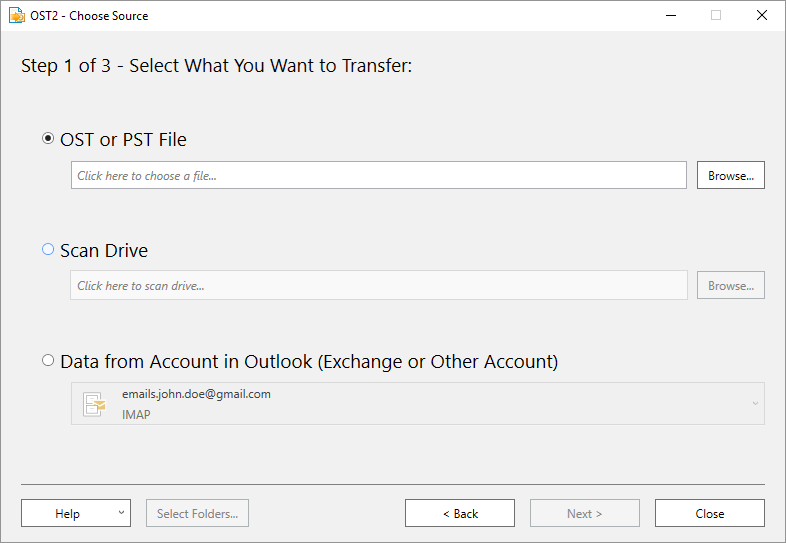Click the 'Click here to choose a file' field
The height and width of the screenshot is (543, 786).
tap(378, 175)
